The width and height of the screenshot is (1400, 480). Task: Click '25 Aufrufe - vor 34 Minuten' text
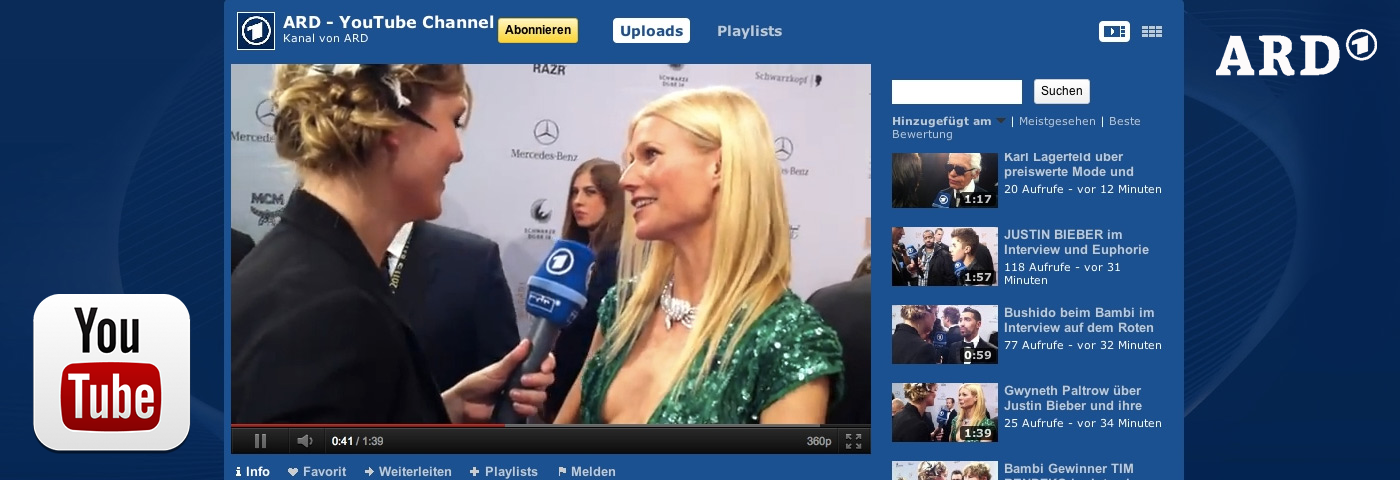click(x=1083, y=423)
